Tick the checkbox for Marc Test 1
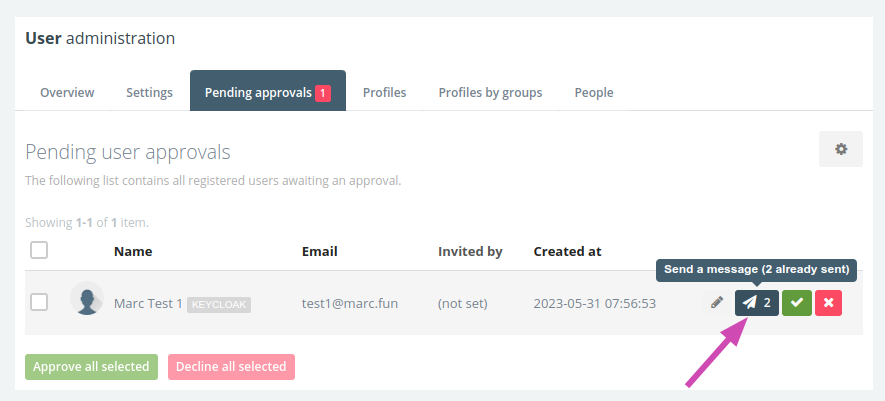 39,302
